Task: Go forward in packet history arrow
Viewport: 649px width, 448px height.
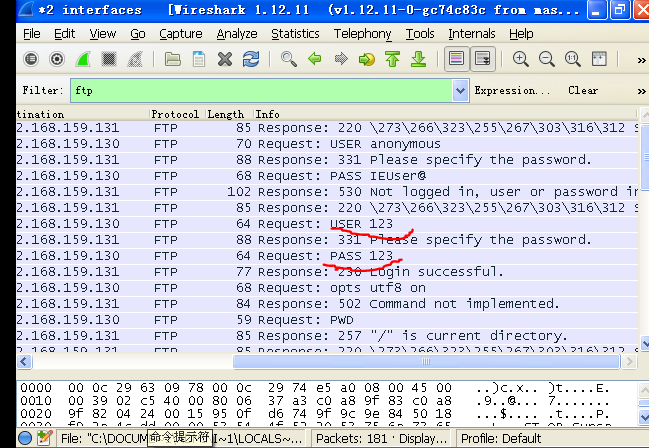Action: click(x=341, y=59)
